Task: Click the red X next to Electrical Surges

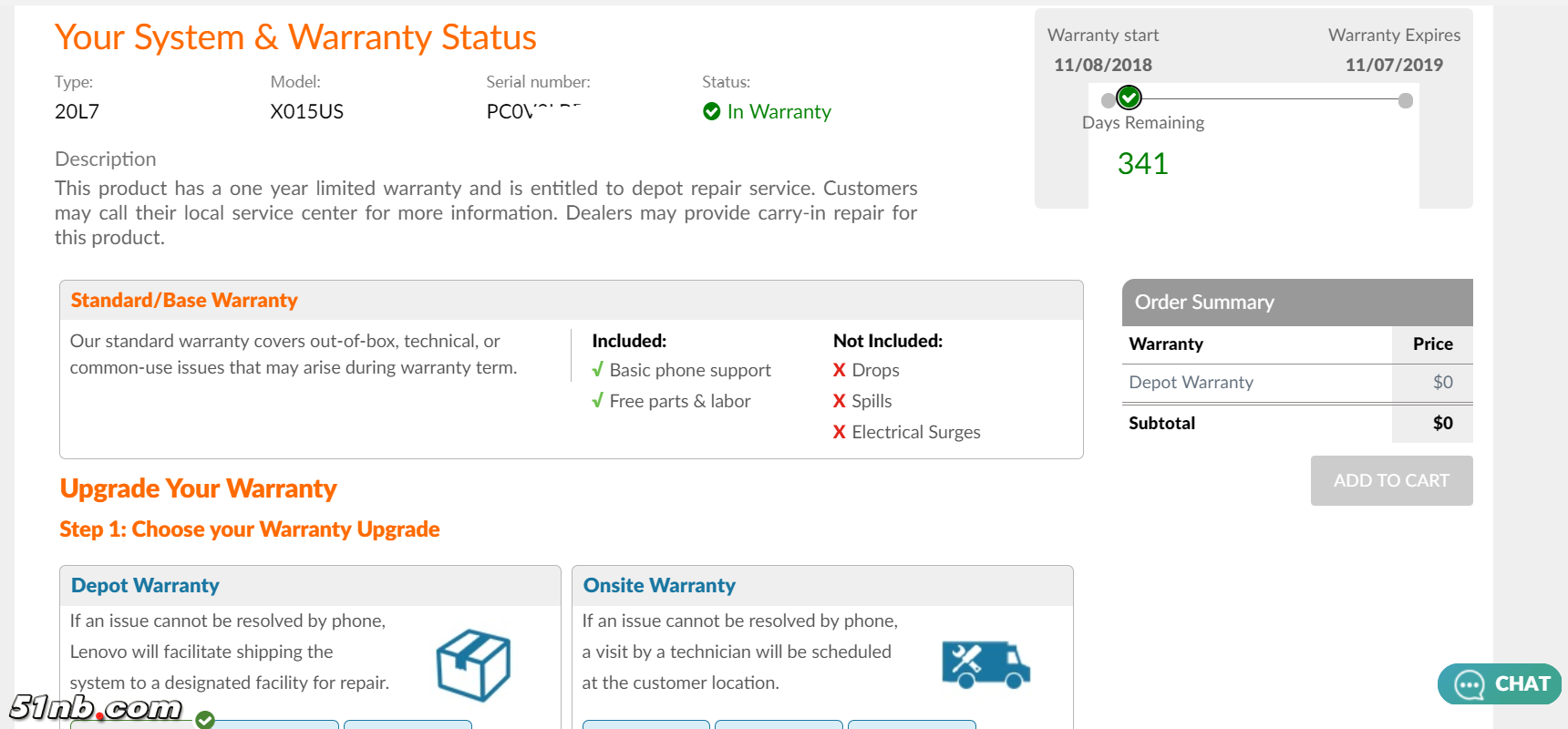Action: [x=840, y=432]
